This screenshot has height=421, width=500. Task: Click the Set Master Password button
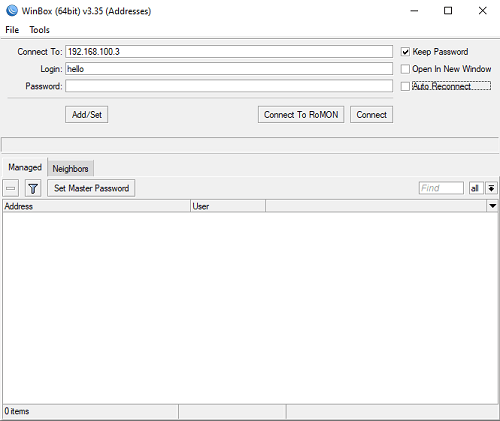pos(91,188)
